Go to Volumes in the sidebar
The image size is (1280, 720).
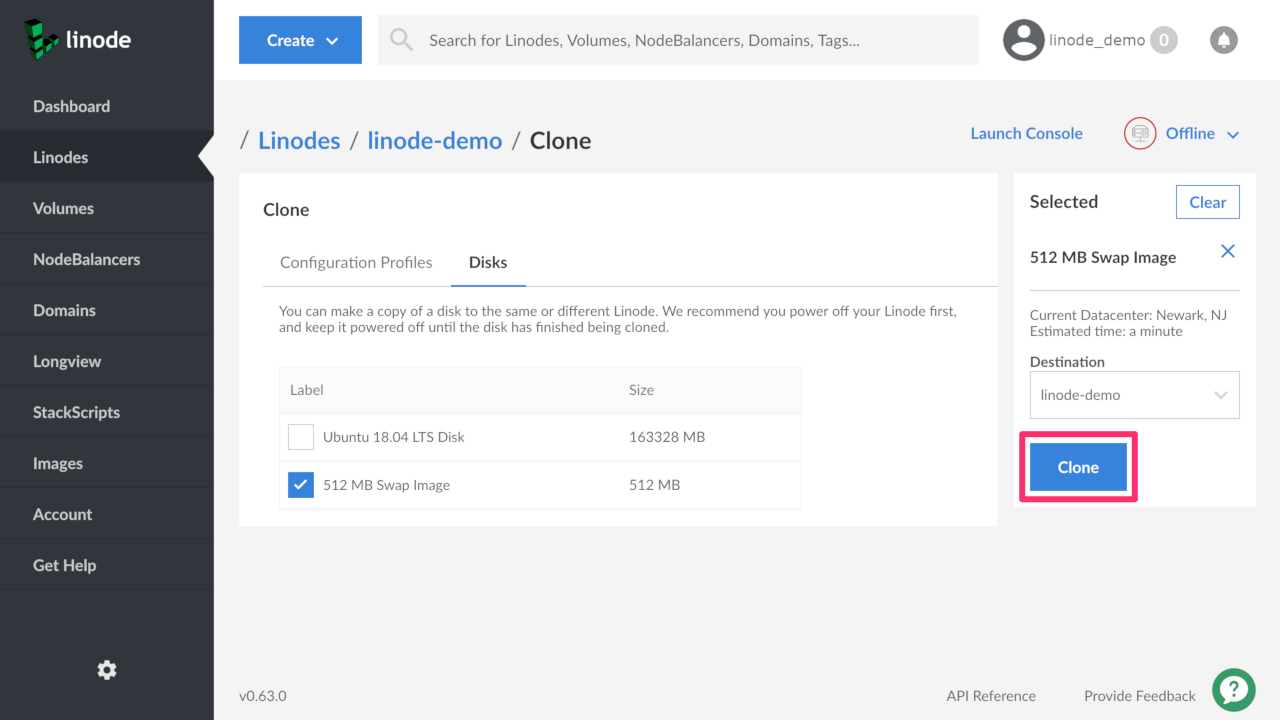pyautogui.click(x=63, y=208)
